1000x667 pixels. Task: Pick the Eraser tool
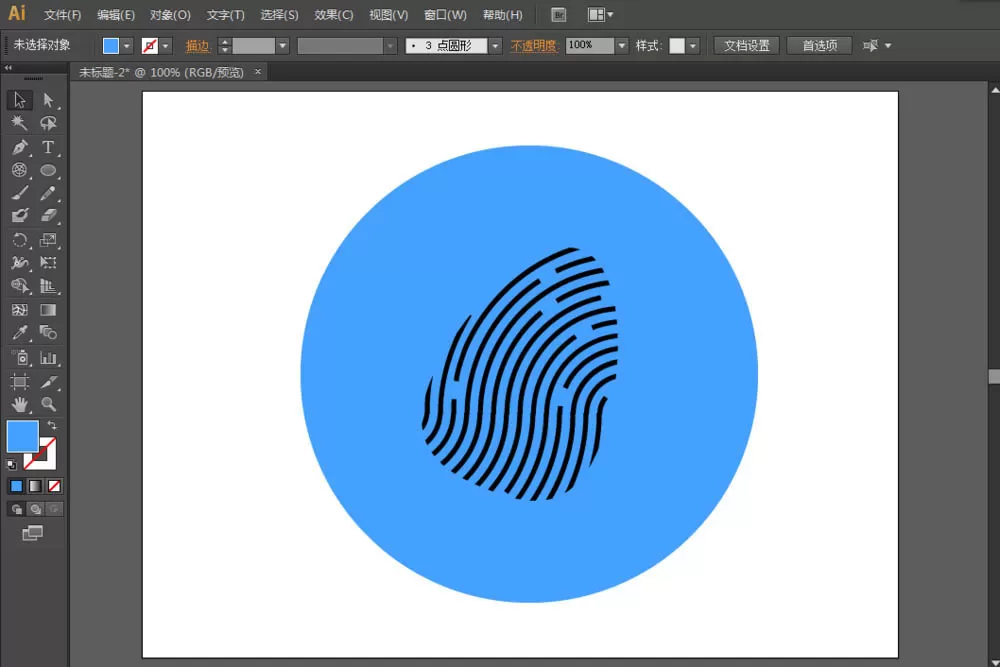[x=48, y=216]
